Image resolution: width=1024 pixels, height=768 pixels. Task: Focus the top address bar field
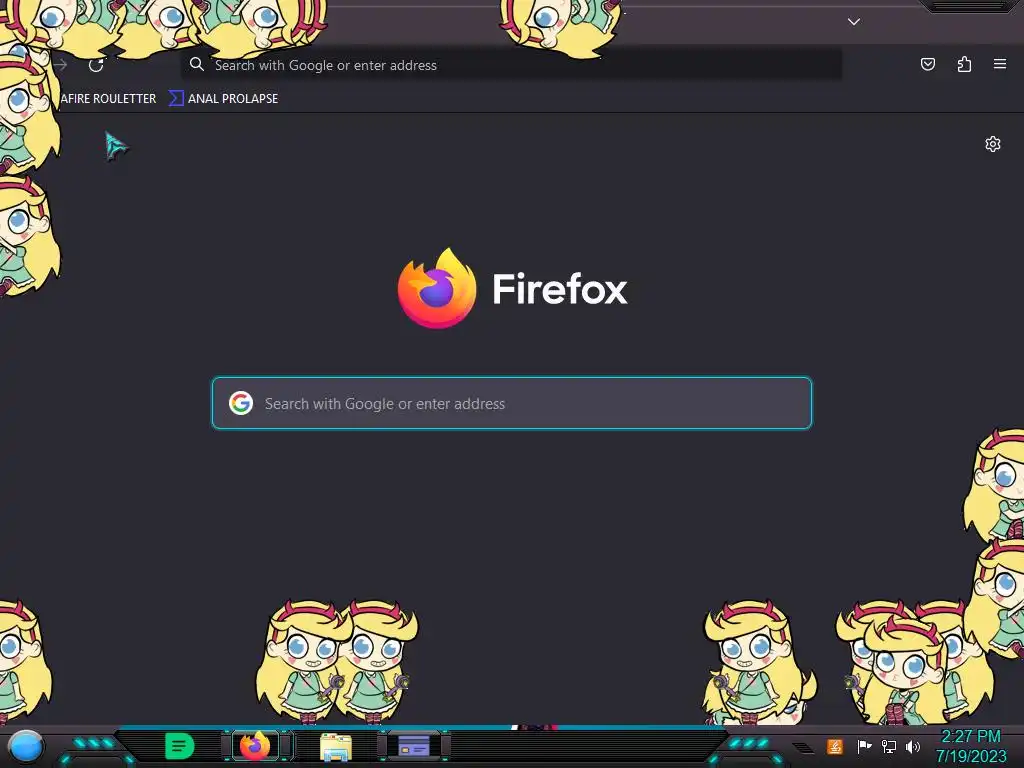click(x=511, y=65)
